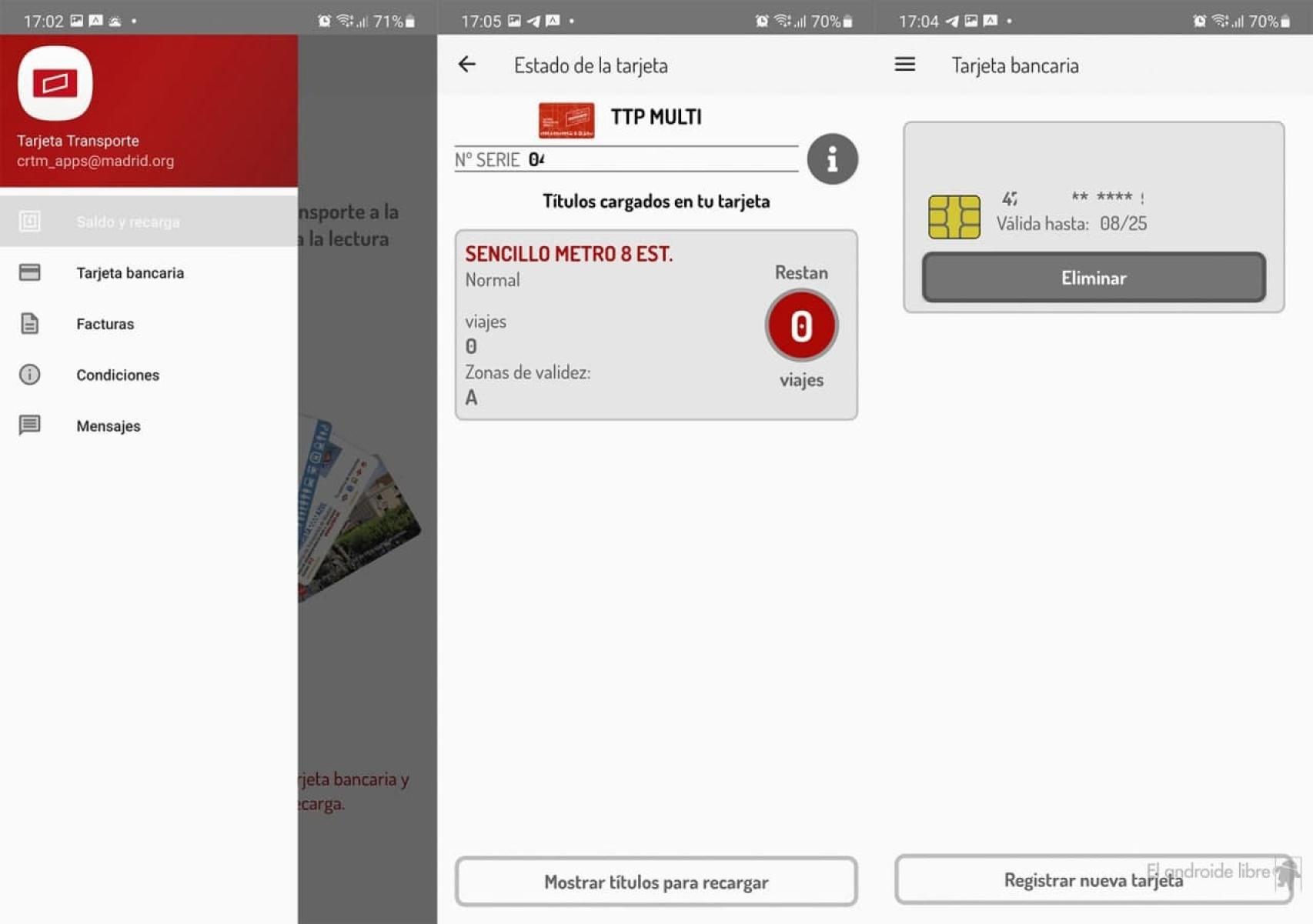Tap the Mensajes chat icon
Image resolution: width=1313 pixels, height=924 pixels.
tap(29, 425)
